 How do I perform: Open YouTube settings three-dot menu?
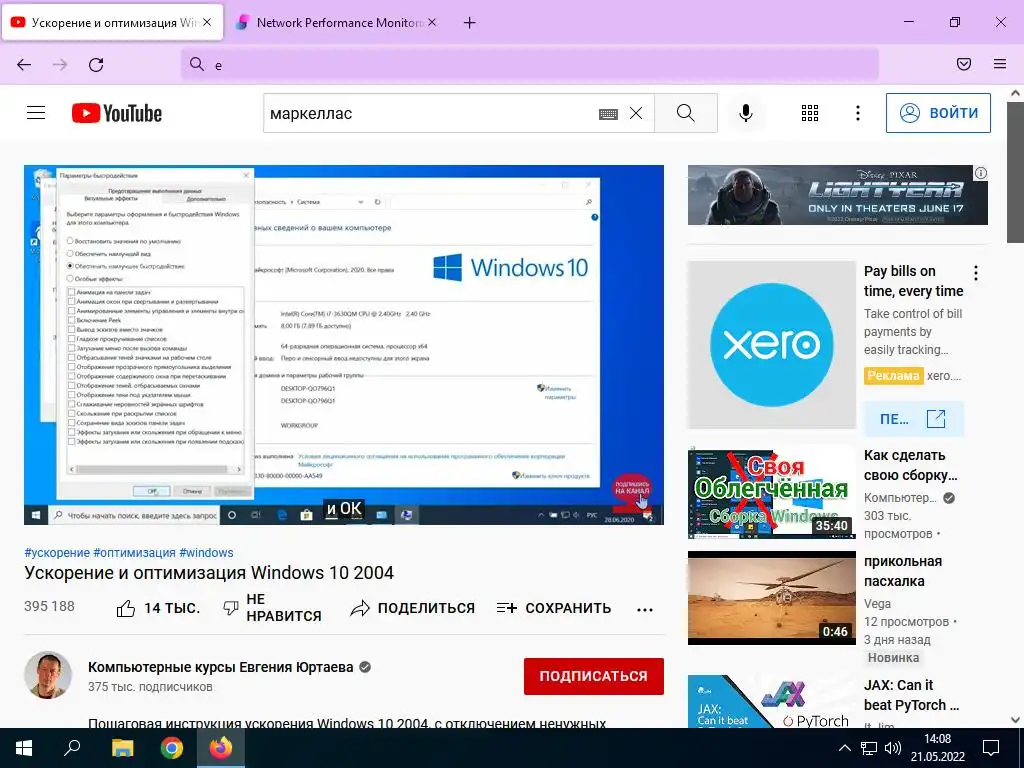(x=857, y=113)
